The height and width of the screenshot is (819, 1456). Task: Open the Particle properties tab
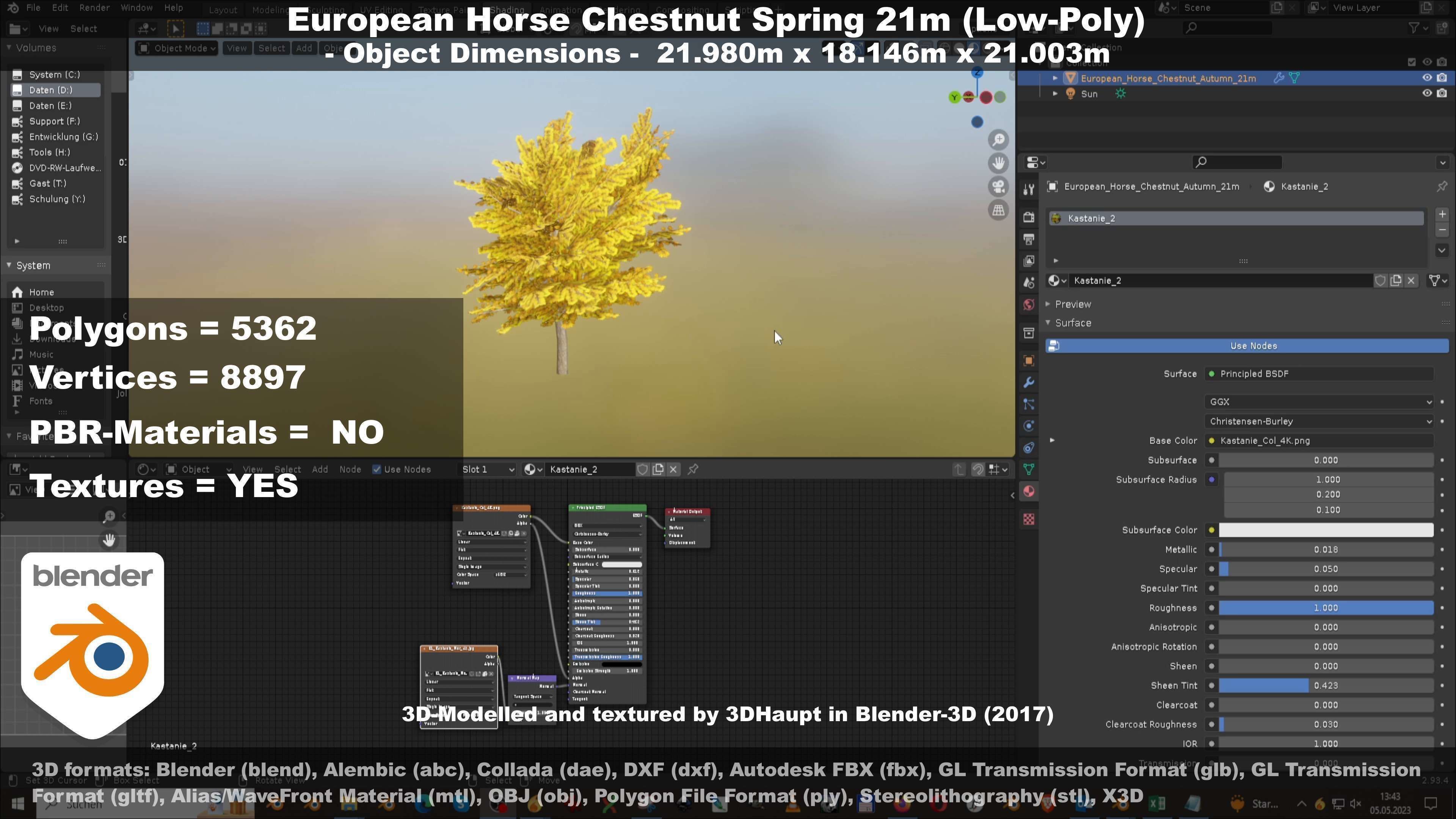[x=1029, y=404]
